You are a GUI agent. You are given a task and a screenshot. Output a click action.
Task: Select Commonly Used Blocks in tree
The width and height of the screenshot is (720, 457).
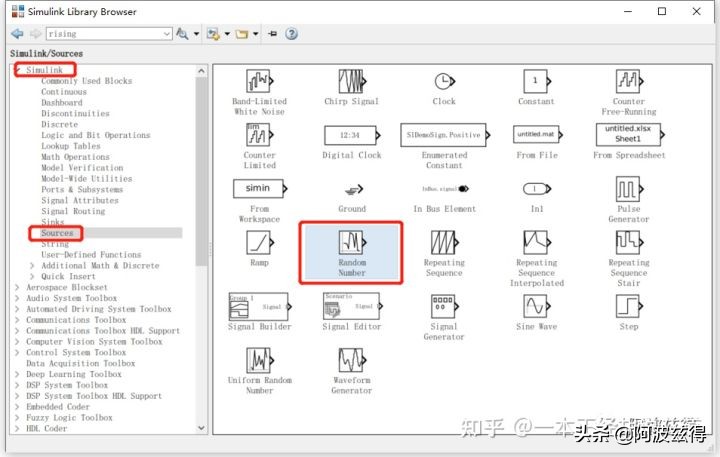pos(86,81)
